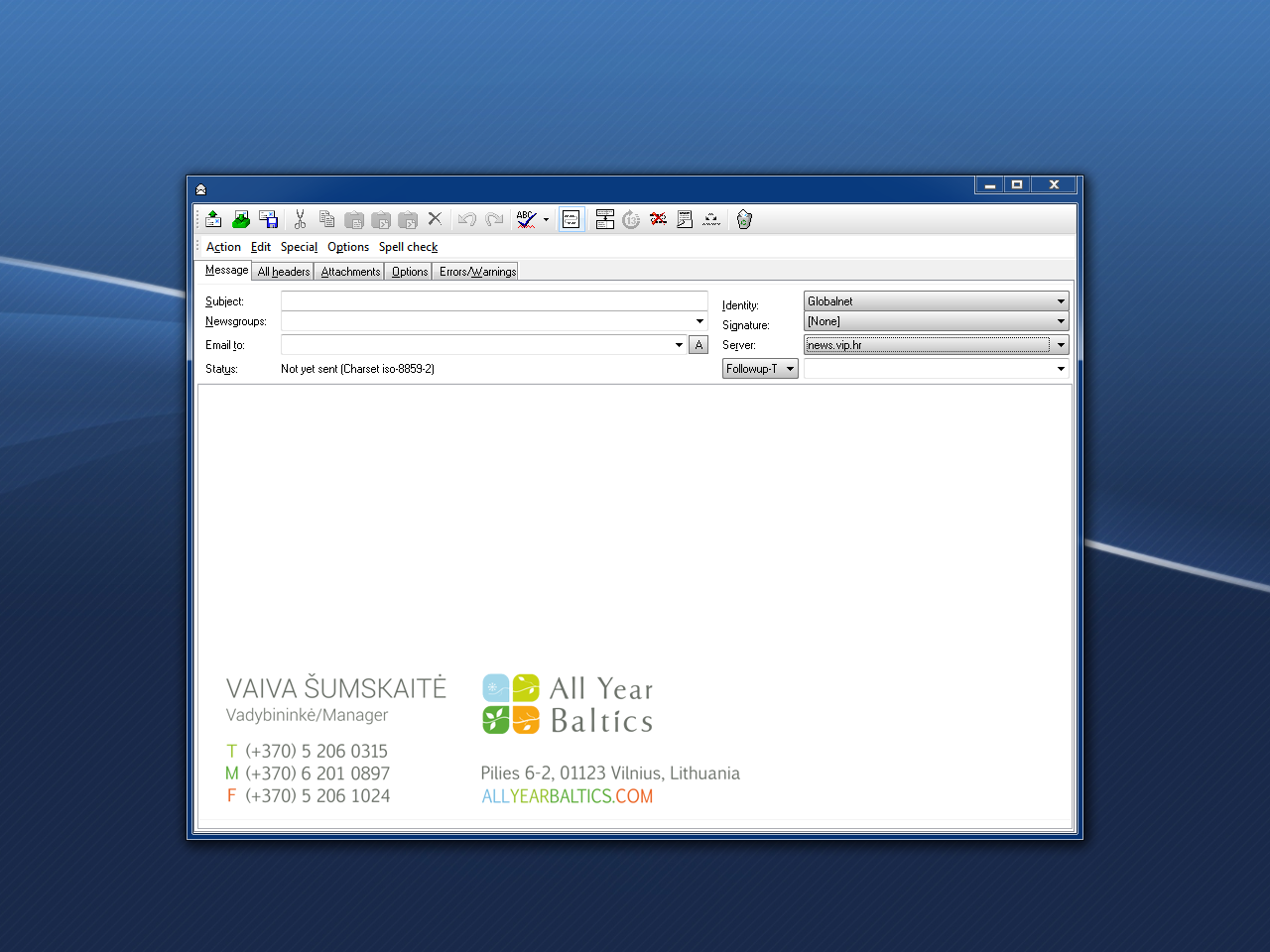Expand the Server dropdown showing news.vip.hr
Viewport: 1270px width, 952px height.
pyautogui.click(x=1061, y=345)
